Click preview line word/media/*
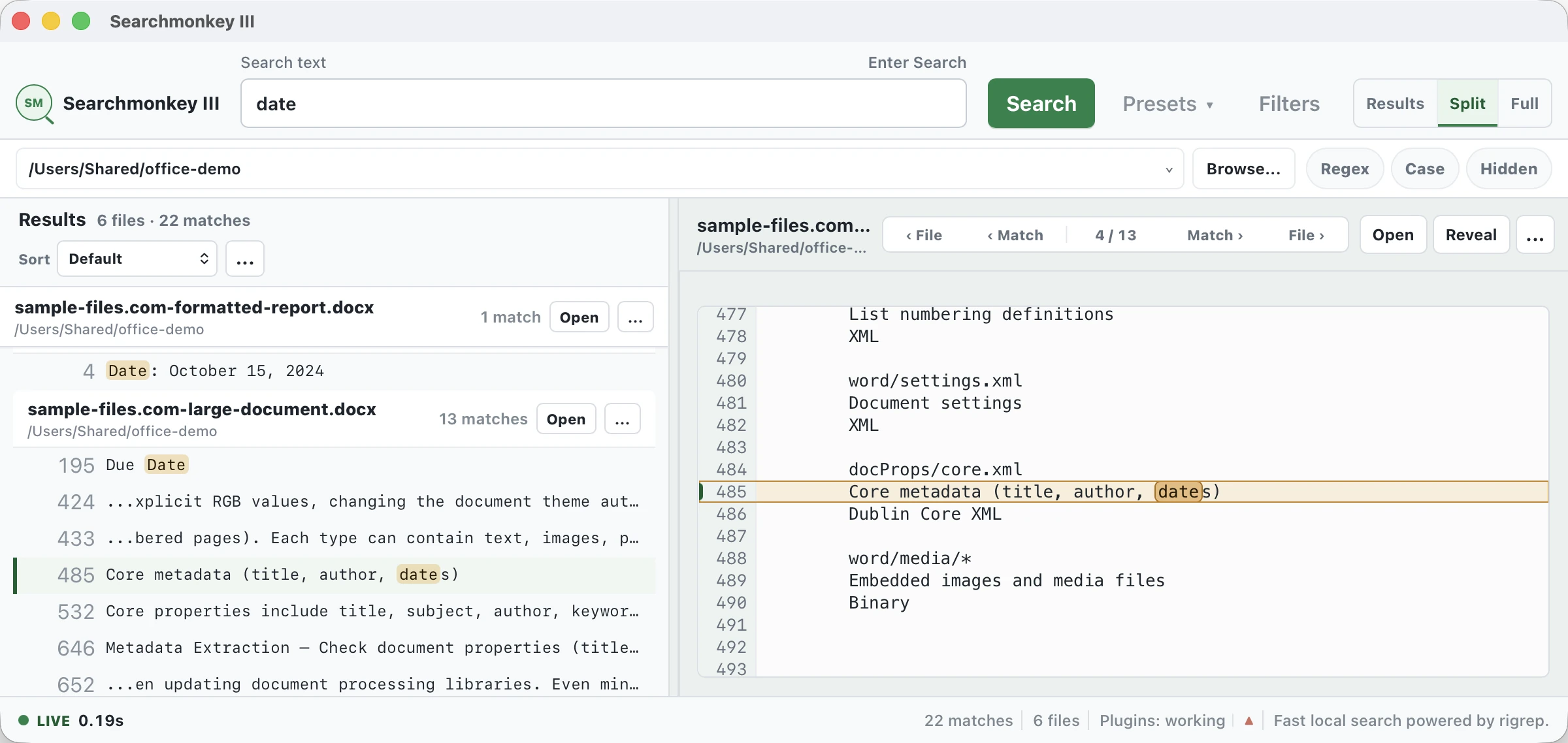 click(909, 558)
